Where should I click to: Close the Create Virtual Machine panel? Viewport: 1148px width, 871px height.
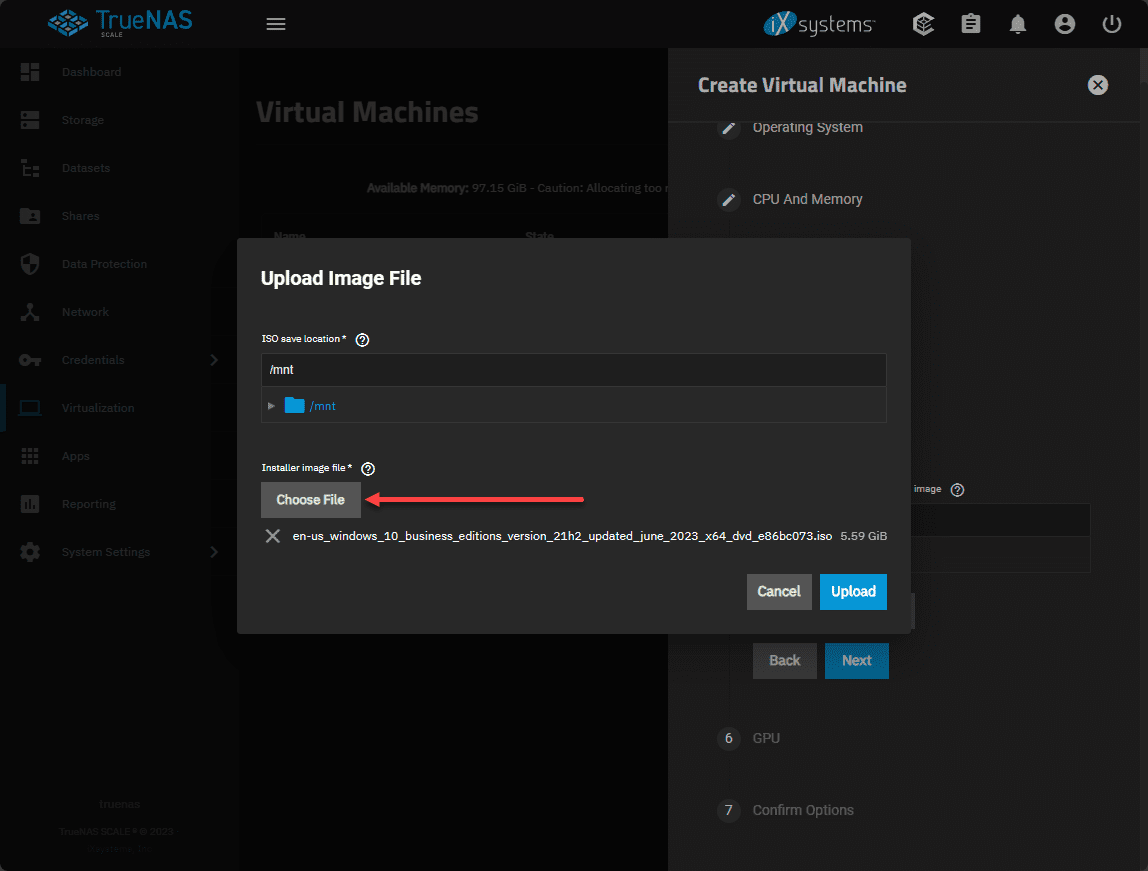click(x=1098, y=85)
